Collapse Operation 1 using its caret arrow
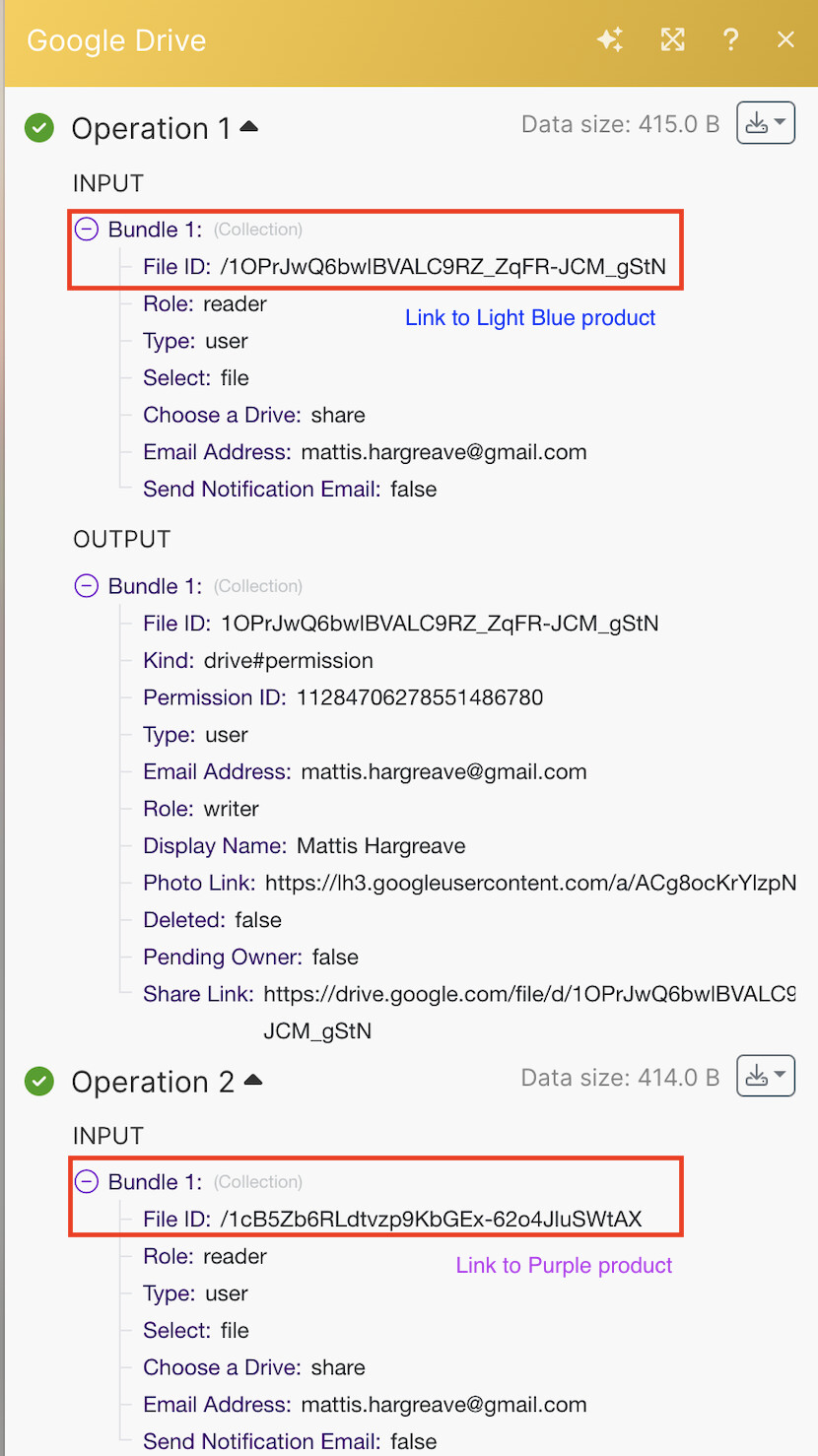 pyautogui.click(x=248, y=127)
